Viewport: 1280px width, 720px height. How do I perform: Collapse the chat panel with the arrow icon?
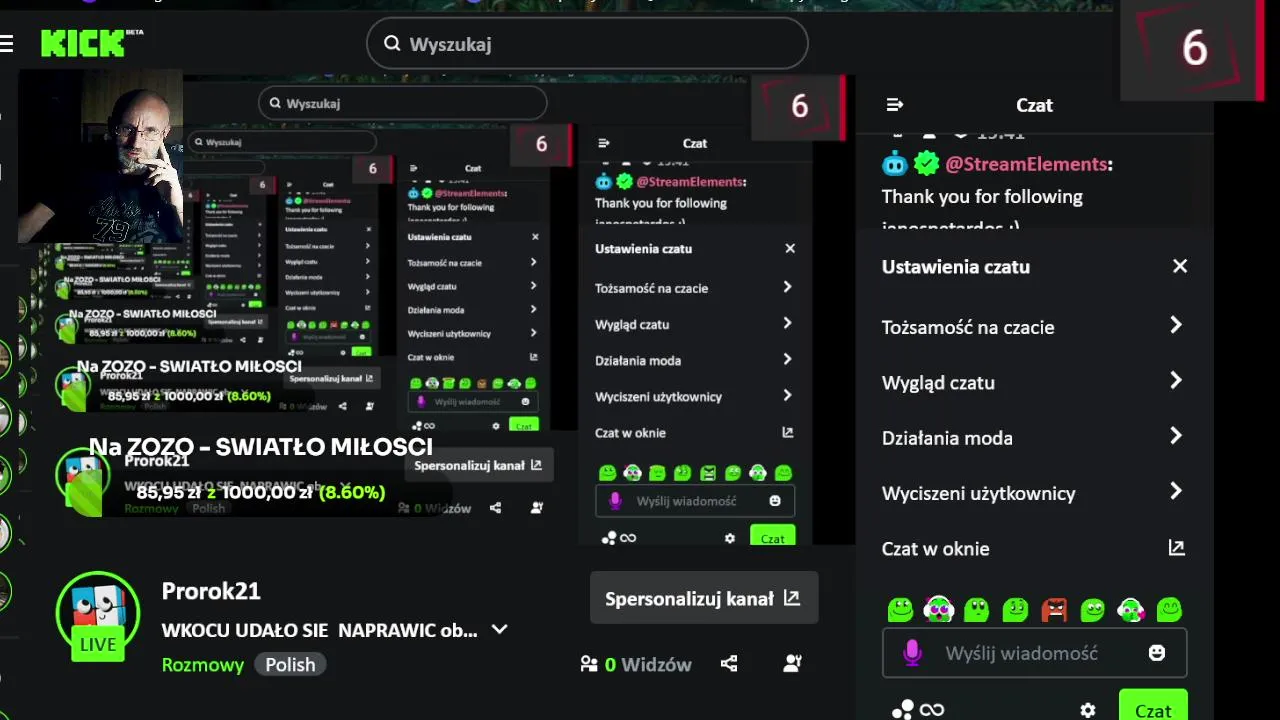pos(895,105)
